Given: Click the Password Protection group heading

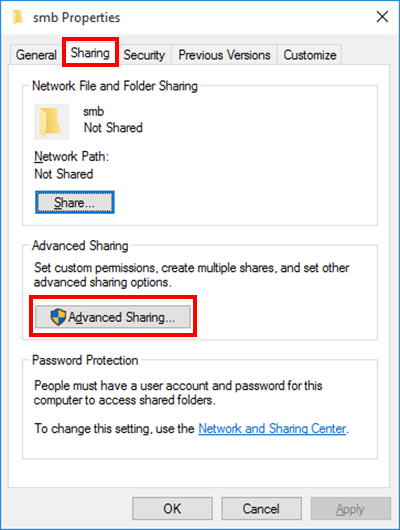Looking at the screenshot, I should (x=85, y=360).
